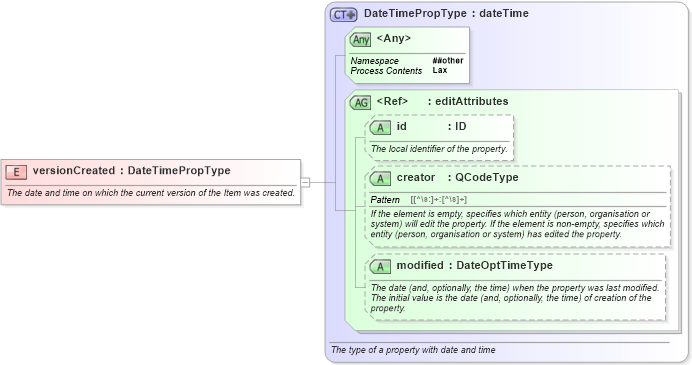The height and width of the screenshot is (365, 692).
Task: Click the versionCreated description text
Action: pyautogui.click(x=151, y=193)
